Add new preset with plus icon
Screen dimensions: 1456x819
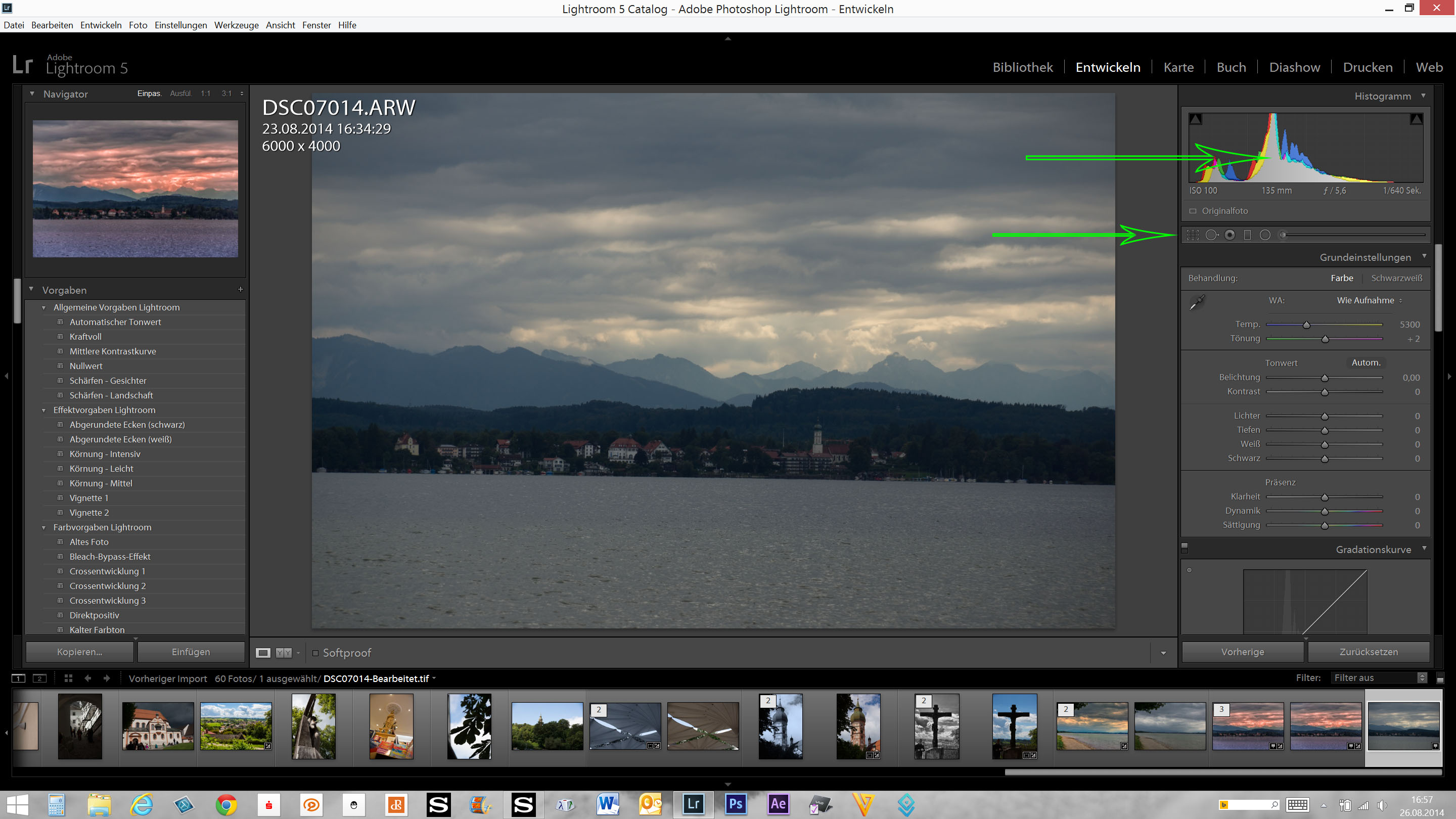coord(240,289)
